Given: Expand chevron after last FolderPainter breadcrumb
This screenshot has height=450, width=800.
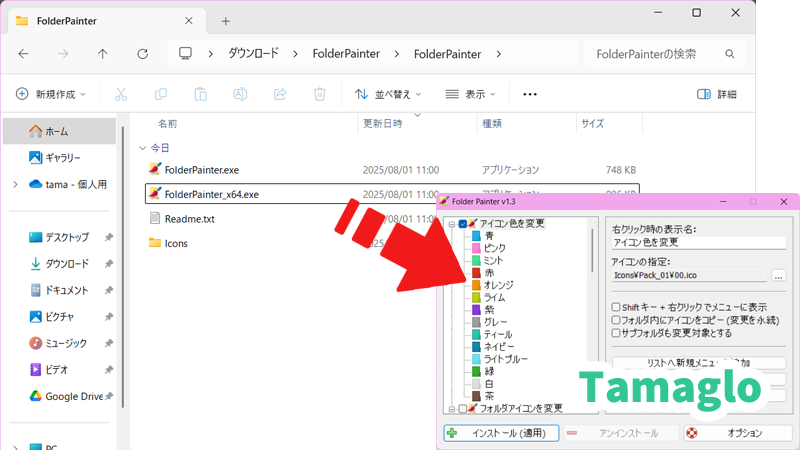Looking at the screenshot, I should [x=498, y=54].
